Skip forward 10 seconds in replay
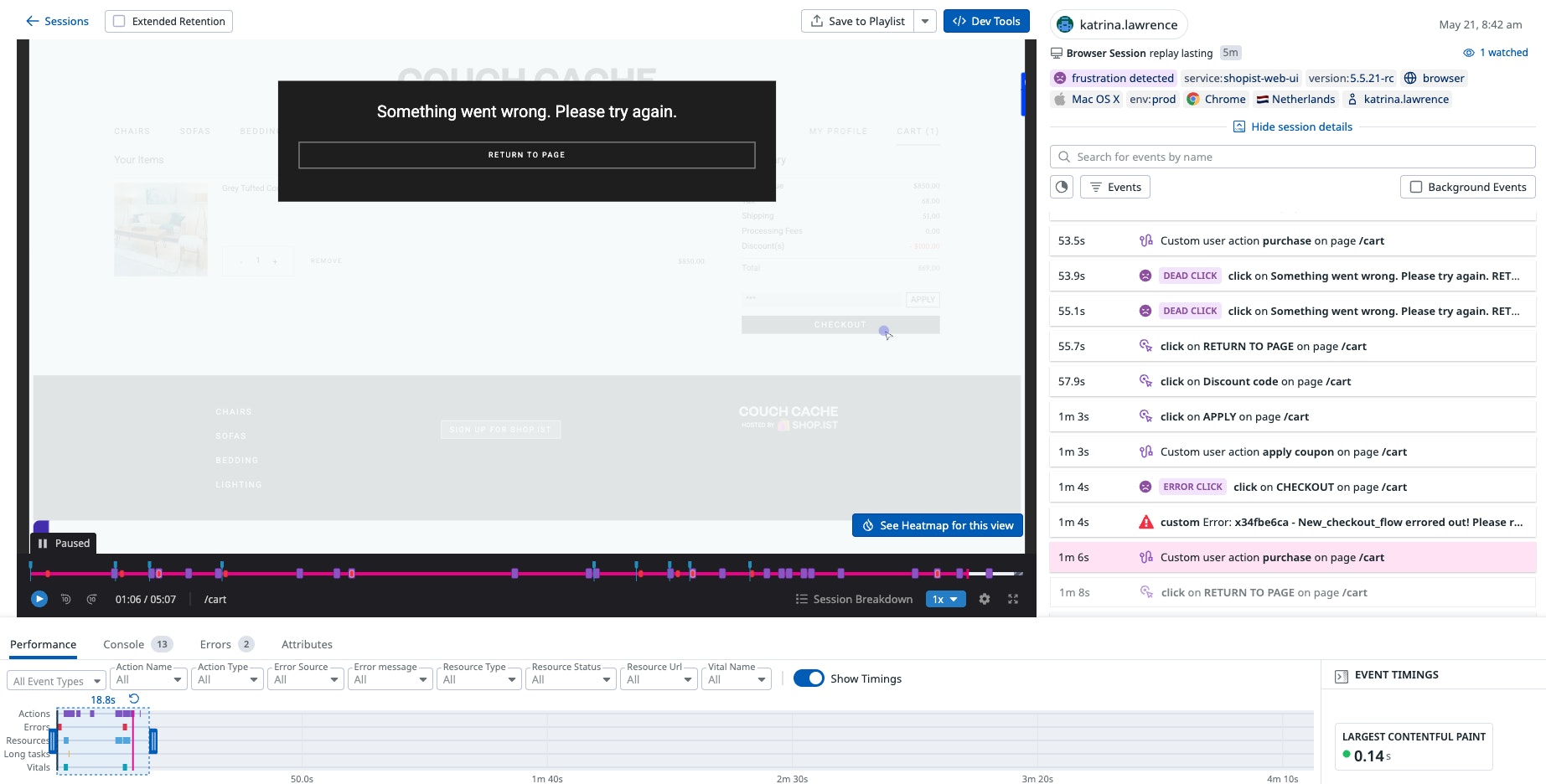Image resolution: width=1546 pixels, height=784 pixels. (92, 599)
